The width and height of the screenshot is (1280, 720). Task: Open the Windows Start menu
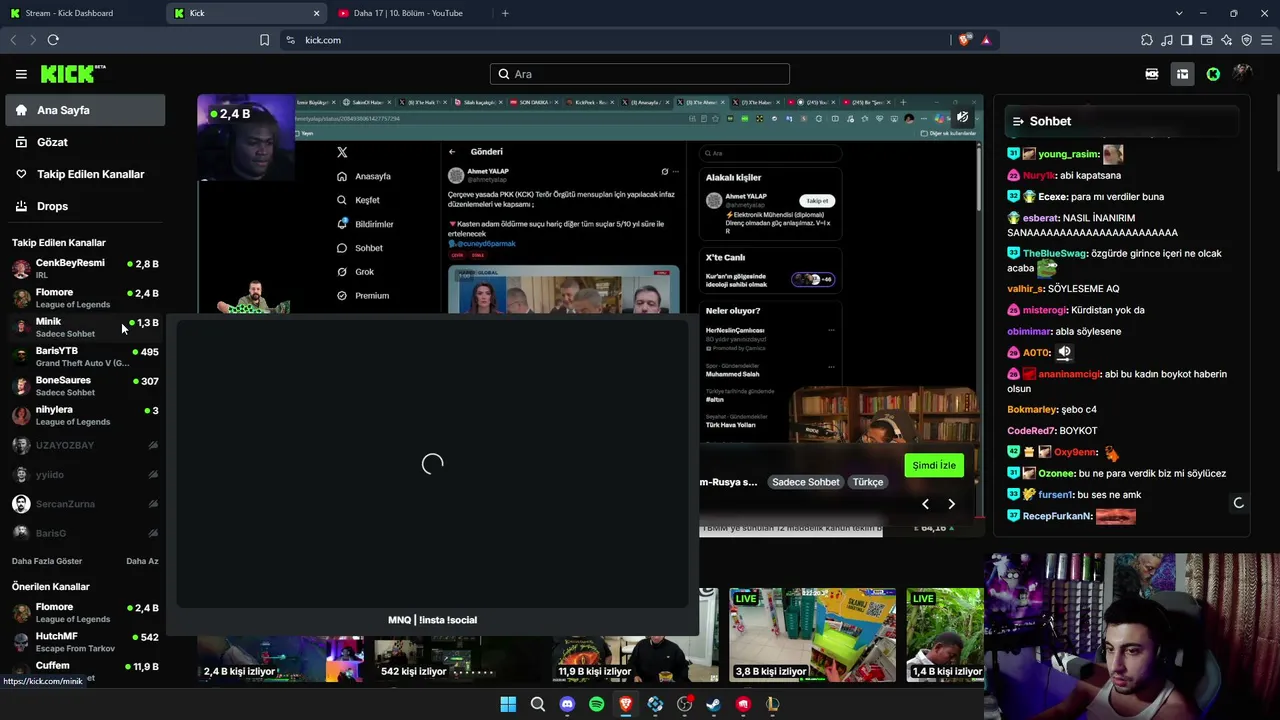(508, 704)
